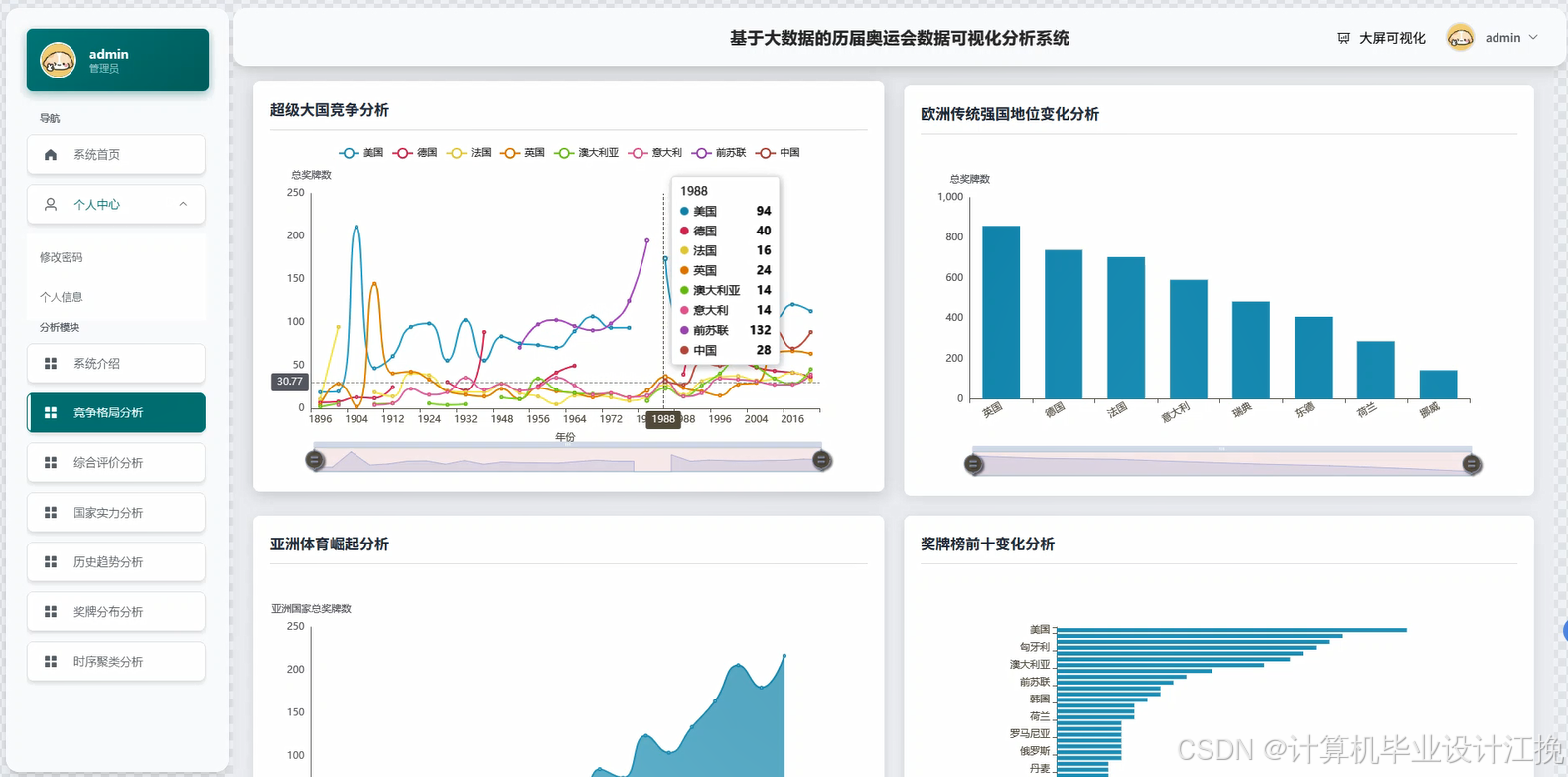
Task: Toggle 意大利 series in chart legend
Action: pyautogui.click(x=655, y=153)
